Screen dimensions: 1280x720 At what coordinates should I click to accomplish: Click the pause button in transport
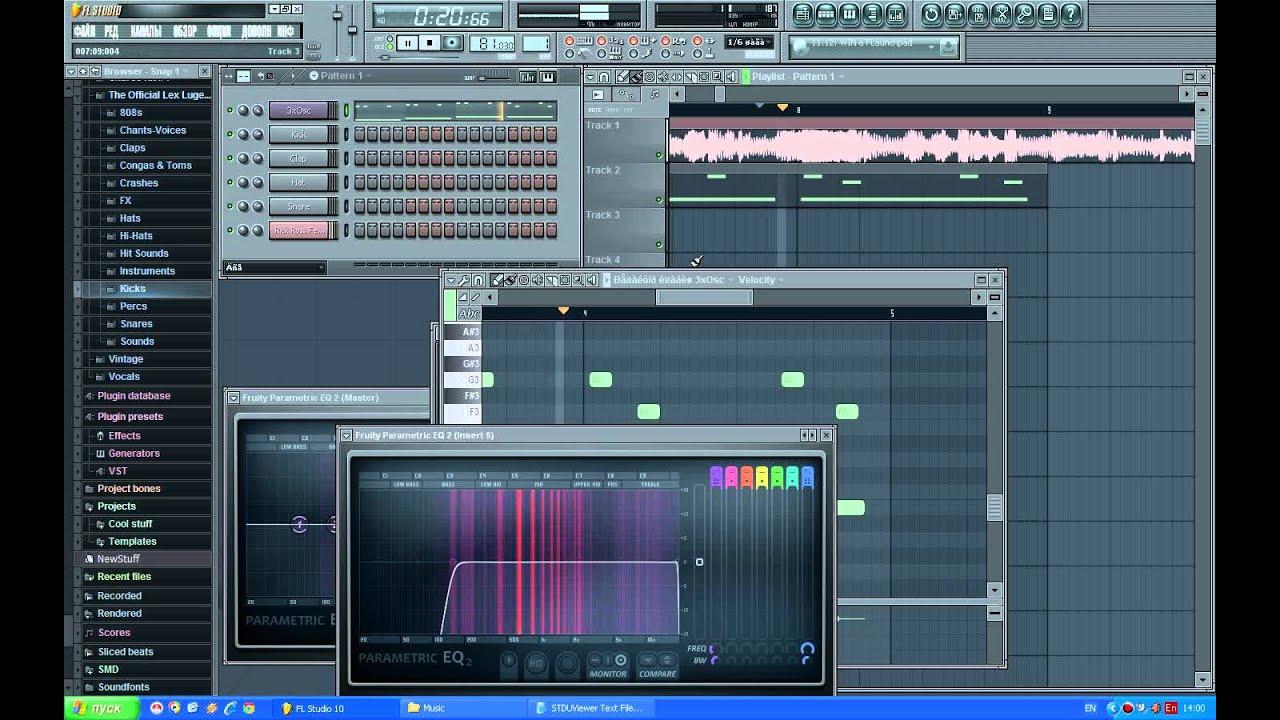(408, 43)
